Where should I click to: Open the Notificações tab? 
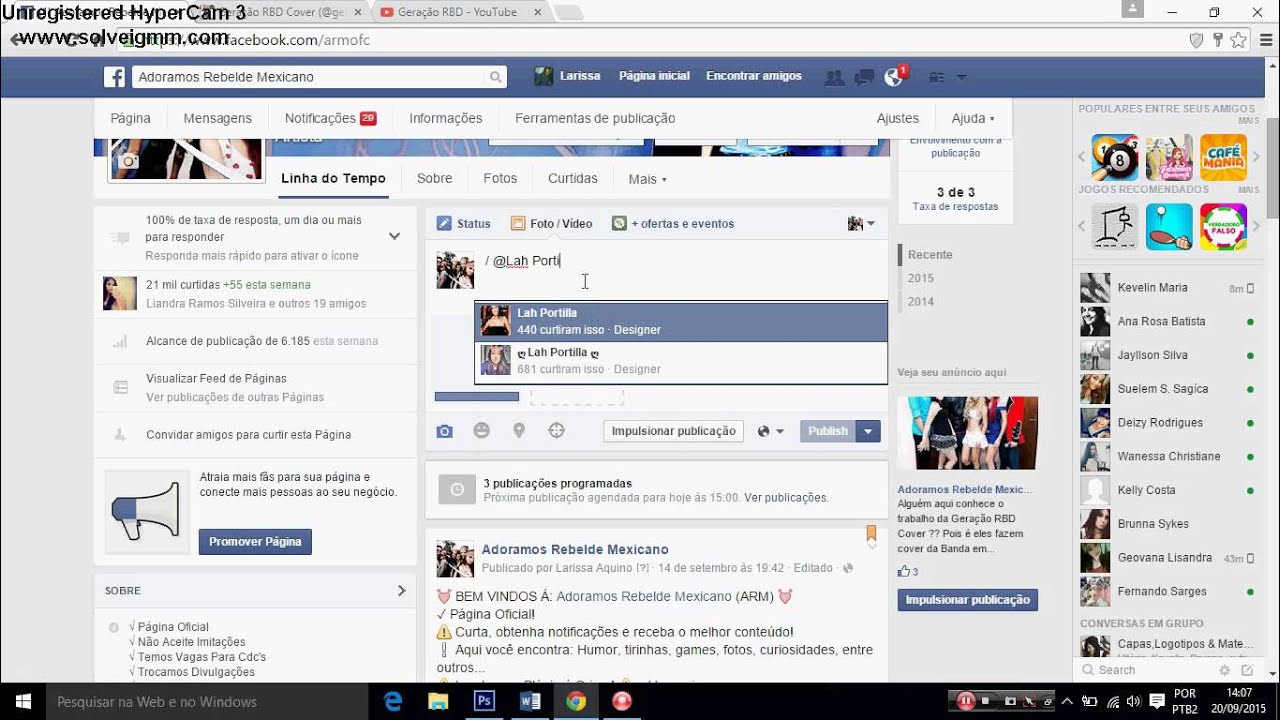pos(330,118)
